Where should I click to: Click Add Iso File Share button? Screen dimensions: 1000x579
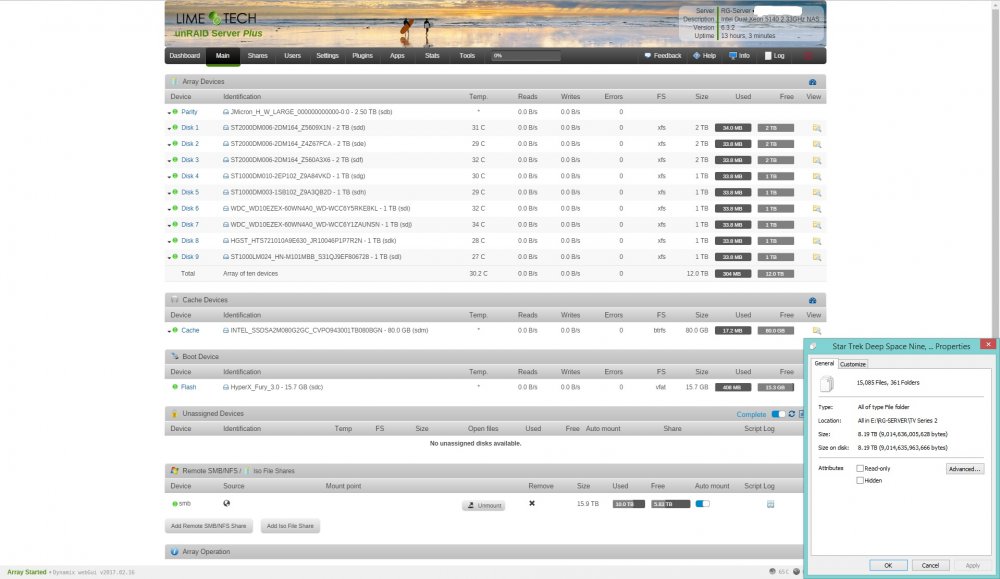point(290,526)
